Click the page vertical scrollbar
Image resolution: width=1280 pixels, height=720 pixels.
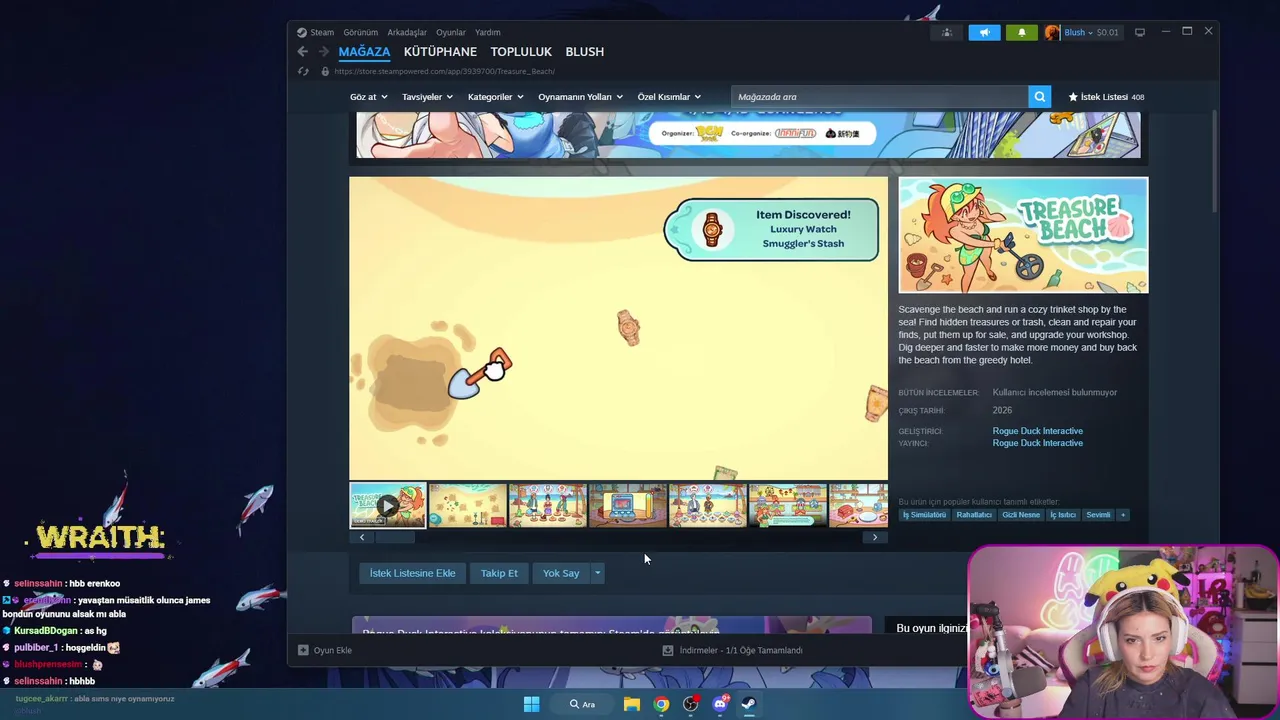[1214, 160]
